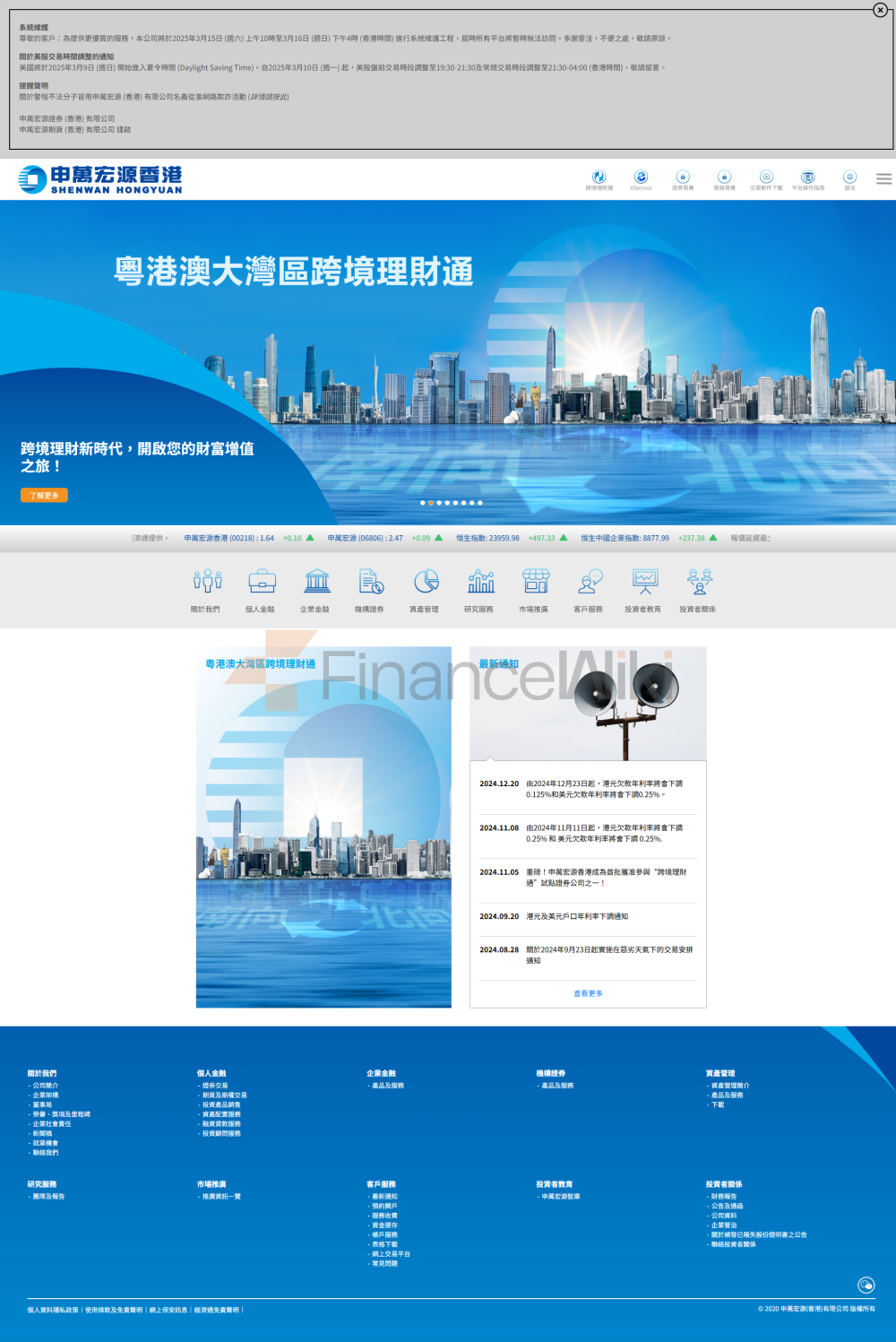Open footer link 聯絡我們

point(45,1153)
